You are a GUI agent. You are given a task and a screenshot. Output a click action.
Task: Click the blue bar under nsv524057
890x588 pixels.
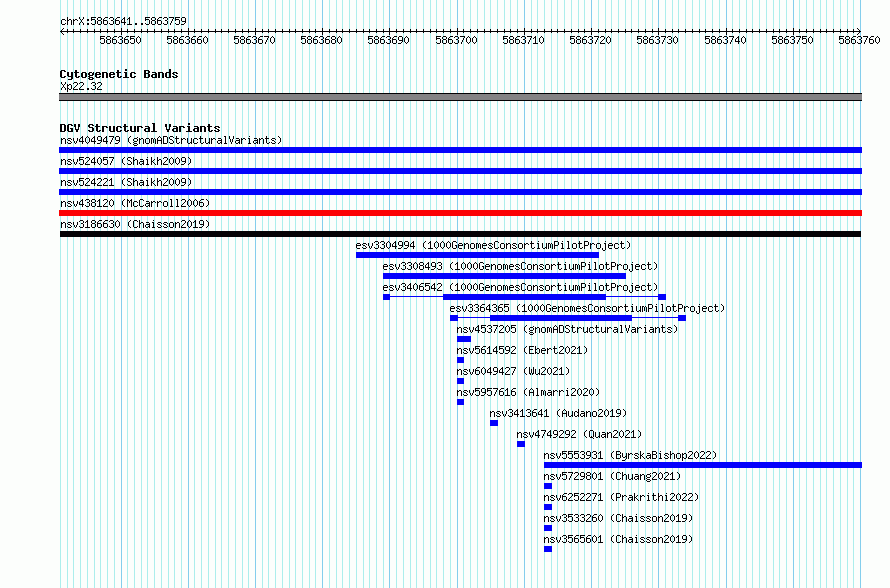click(x=460, y=171)
